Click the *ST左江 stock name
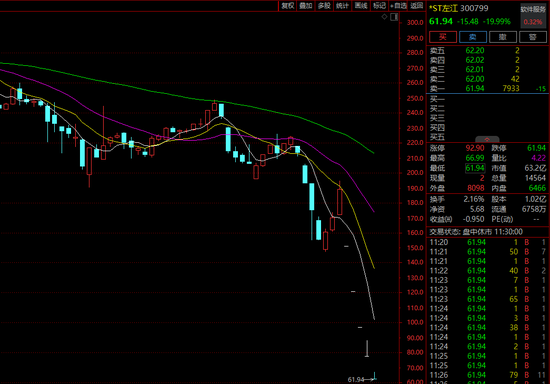 [443, 8]
